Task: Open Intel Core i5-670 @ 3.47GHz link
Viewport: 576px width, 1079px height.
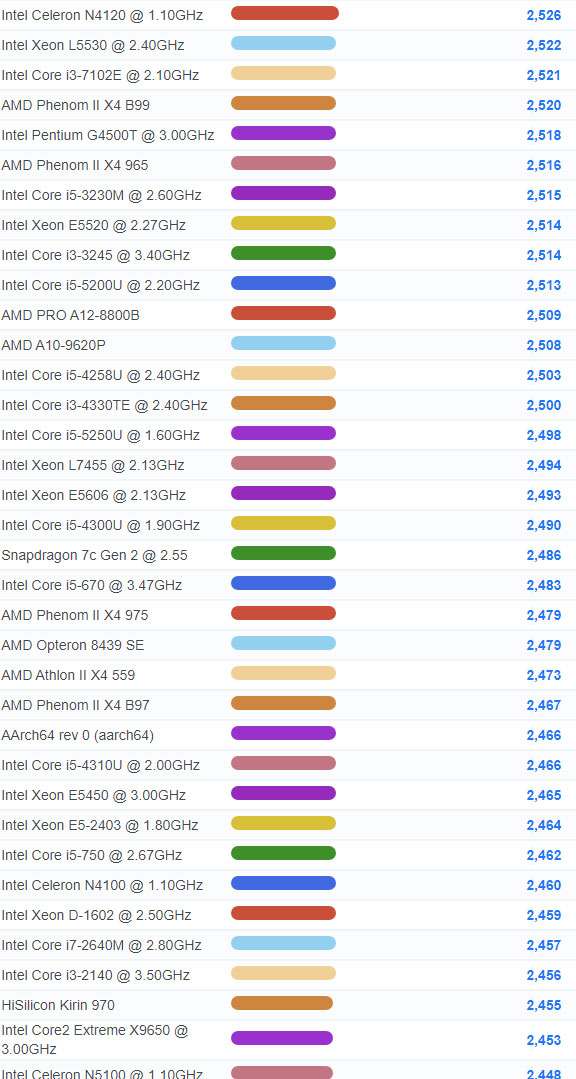Action: tap(92, 585)
